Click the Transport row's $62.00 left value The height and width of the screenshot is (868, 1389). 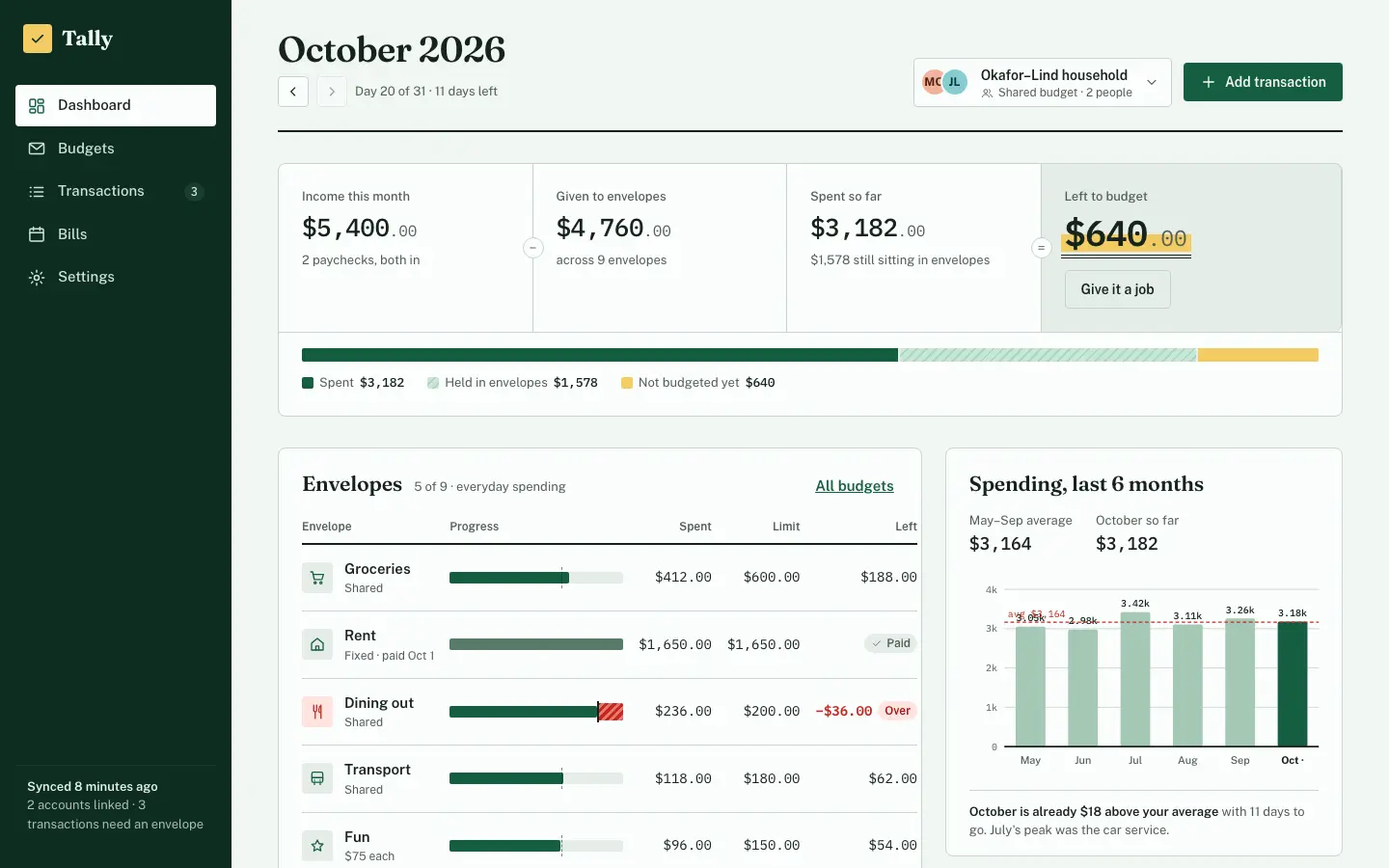coord(892,778)
